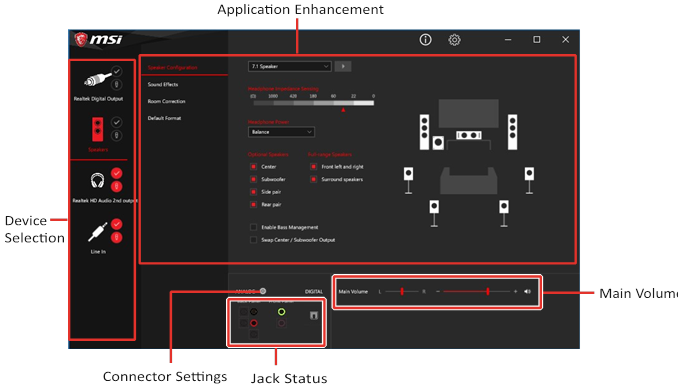Open the 7.1 Speaker configuration dropdown

[x=290, y=66]
